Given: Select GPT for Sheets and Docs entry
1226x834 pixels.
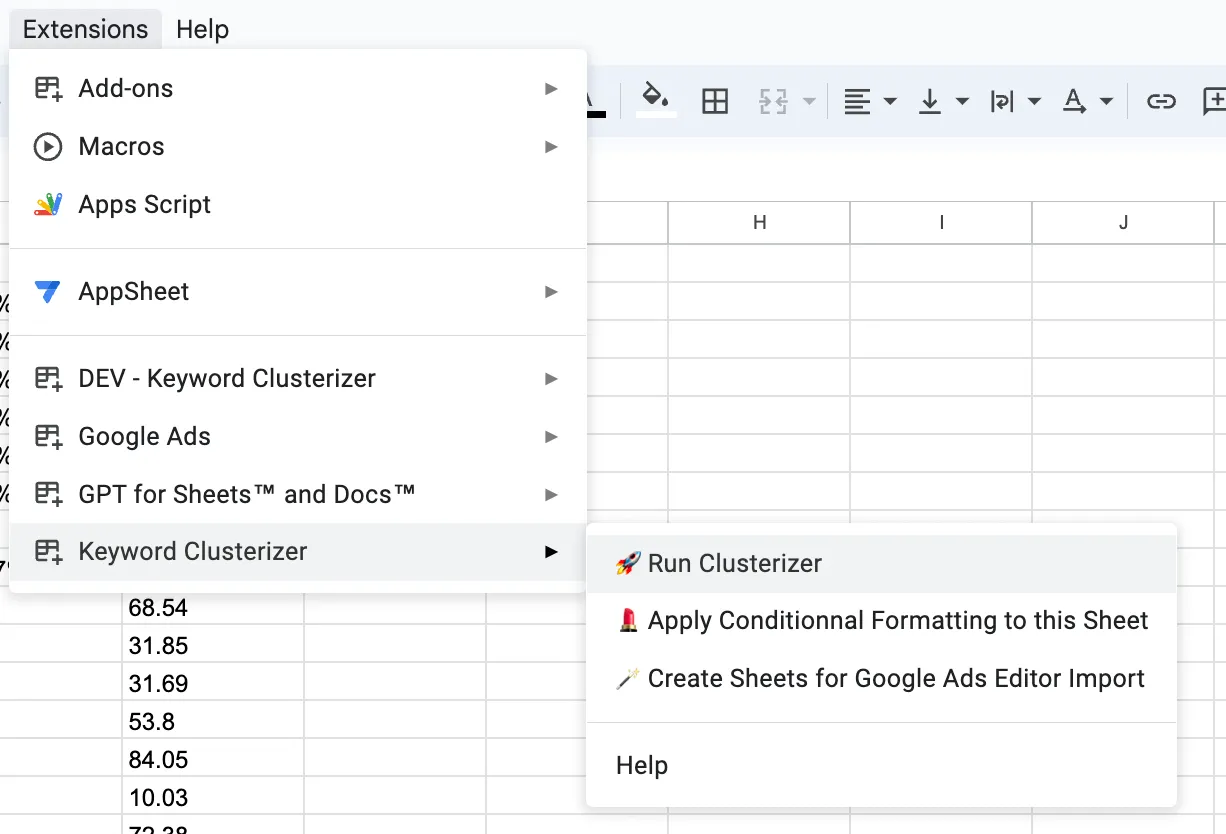Looking at the screenshot, I should click(298, 495).
